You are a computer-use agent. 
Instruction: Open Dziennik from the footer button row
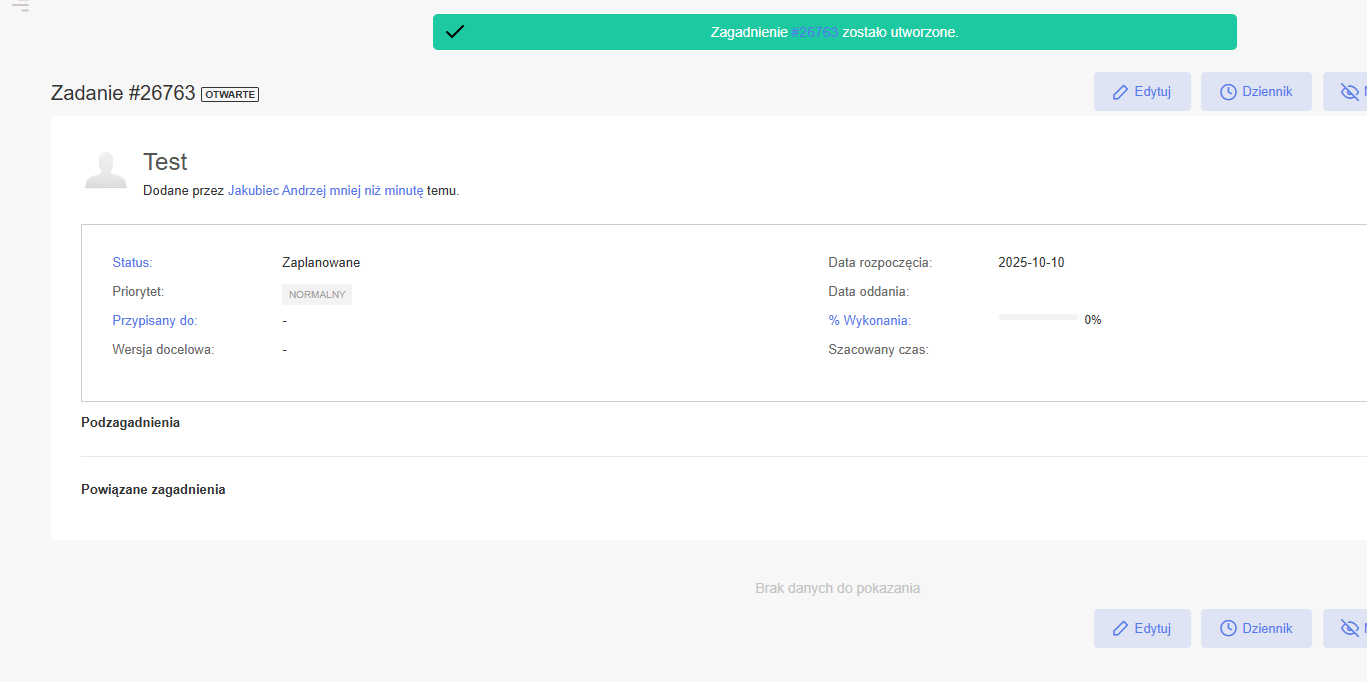coord(1256,628)
